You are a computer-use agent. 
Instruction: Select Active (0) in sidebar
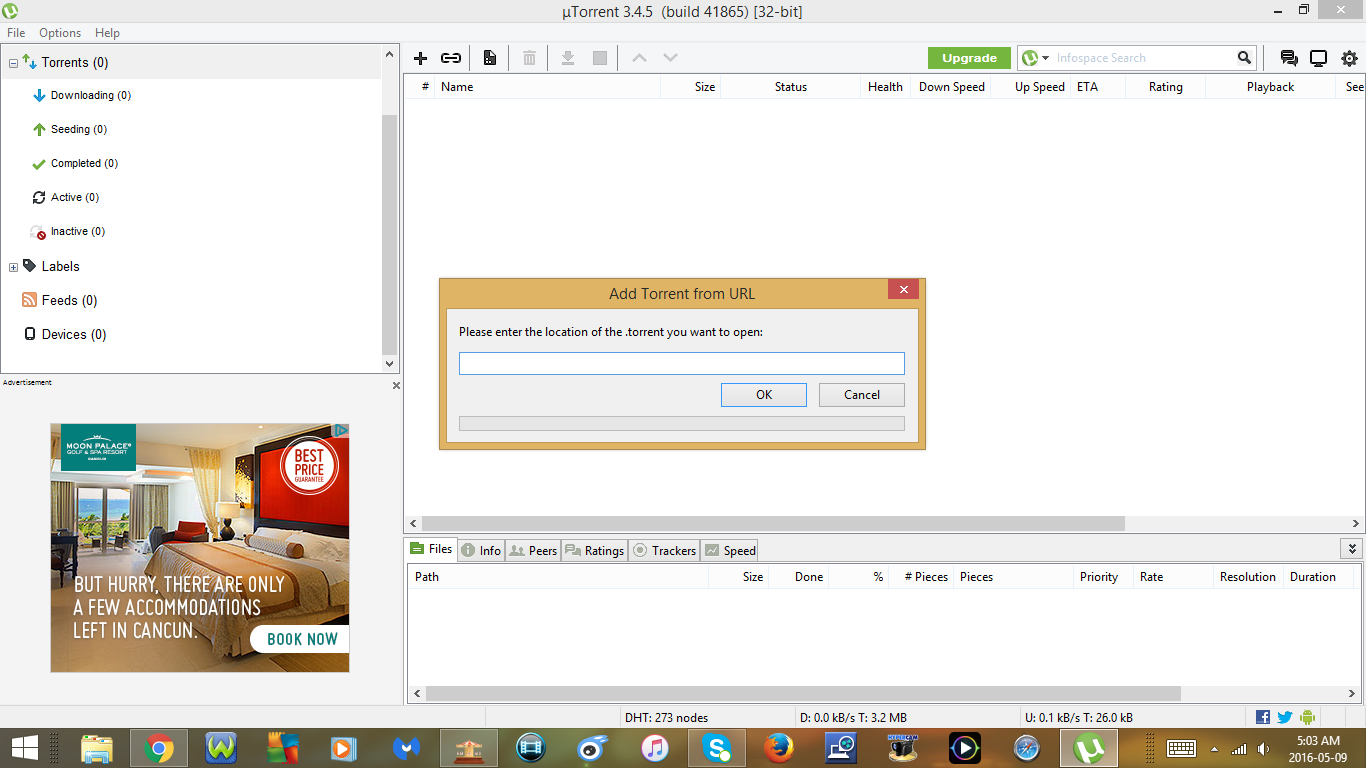point(75,198)
